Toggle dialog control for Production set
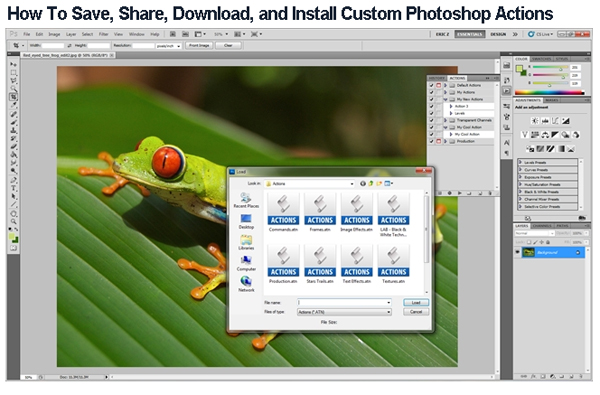 439,141
